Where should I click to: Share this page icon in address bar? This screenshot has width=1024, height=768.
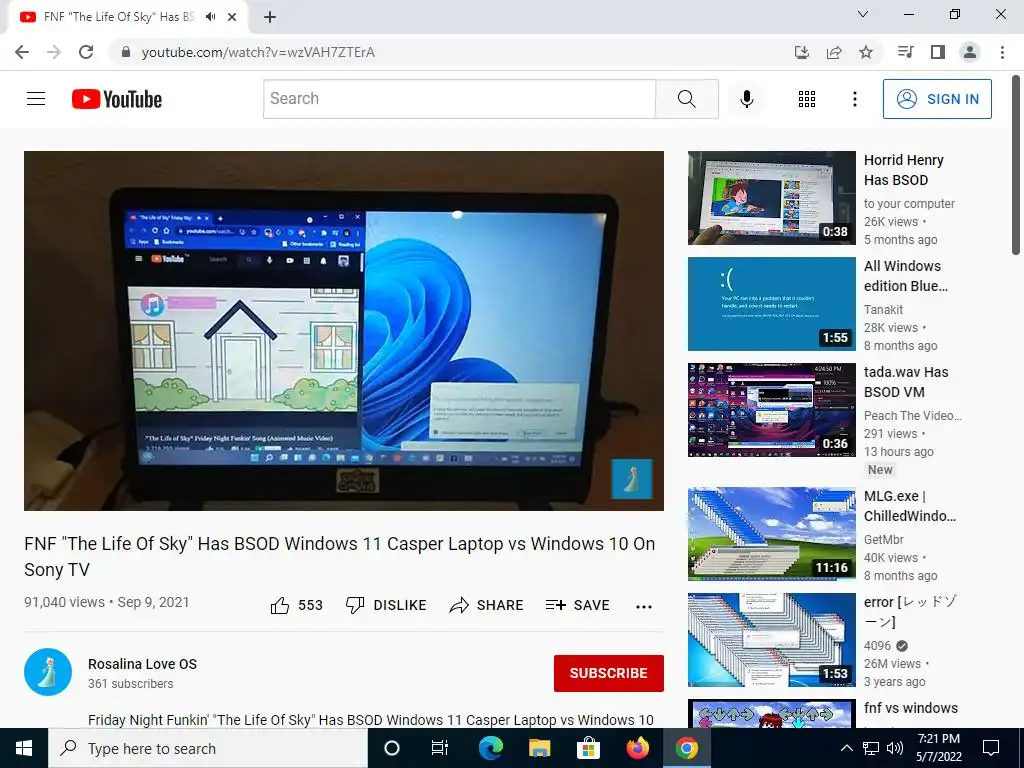point(833,52)
